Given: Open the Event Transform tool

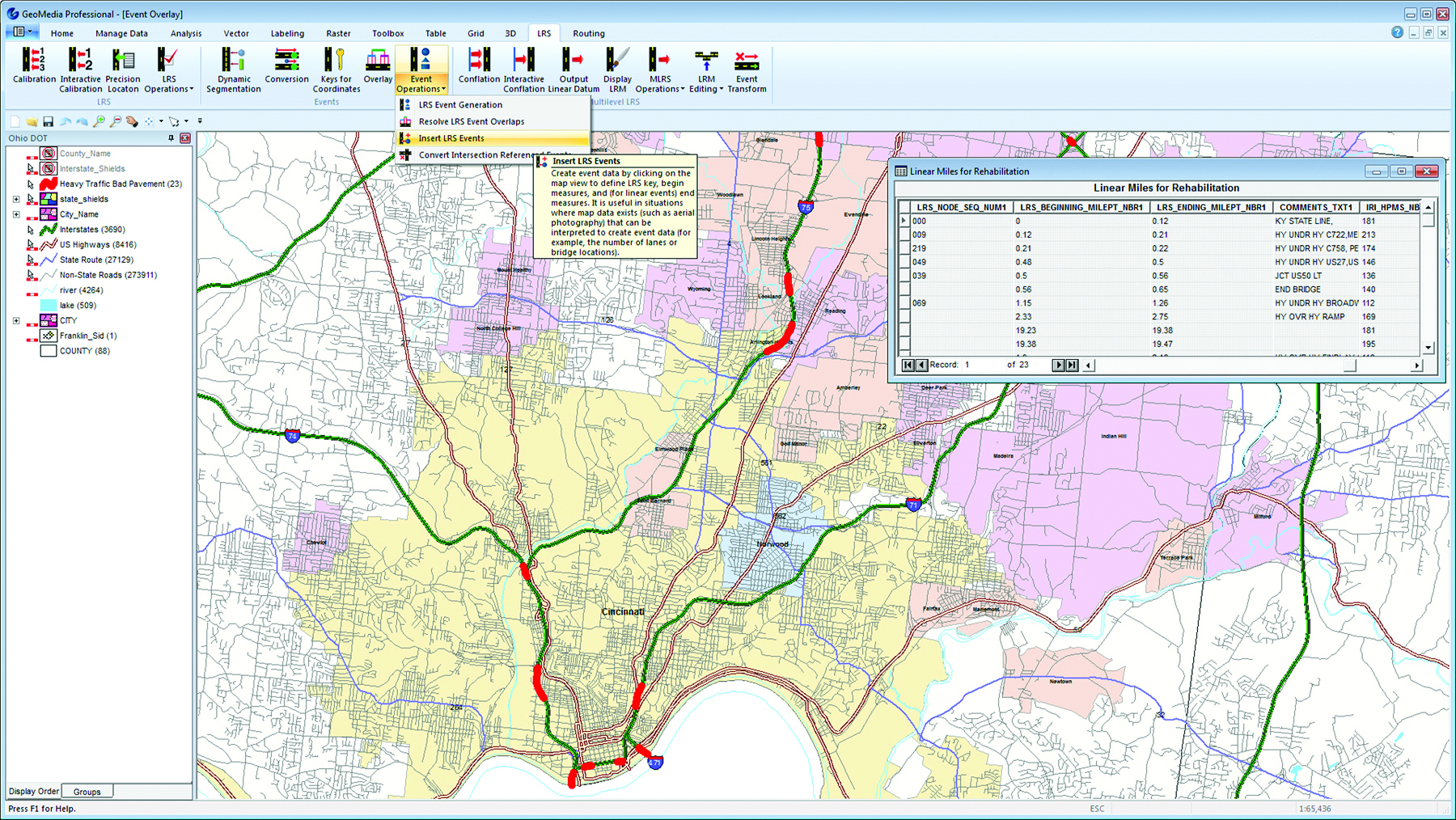Looking at the screenshot, I should pos(747,70).
